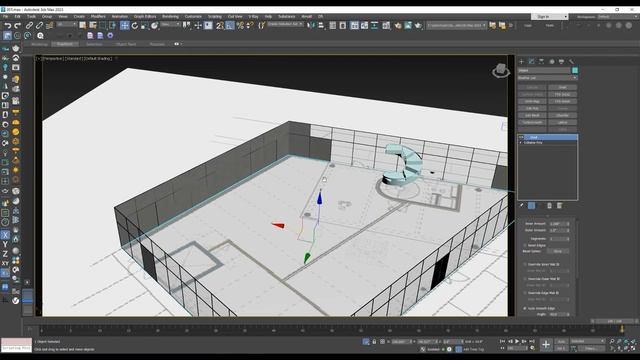Click the object color swatch next to name field
Image resolution: width=640 pixels, height=360 pixels.
coord(575,71)
